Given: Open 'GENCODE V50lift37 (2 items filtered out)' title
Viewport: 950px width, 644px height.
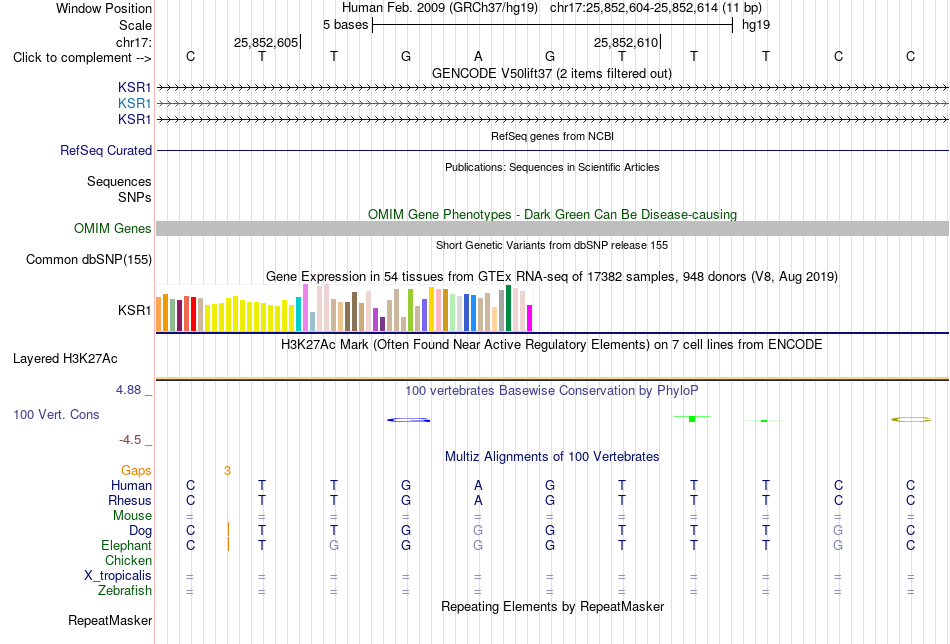Looking at the screenshot, I should 552,73.
